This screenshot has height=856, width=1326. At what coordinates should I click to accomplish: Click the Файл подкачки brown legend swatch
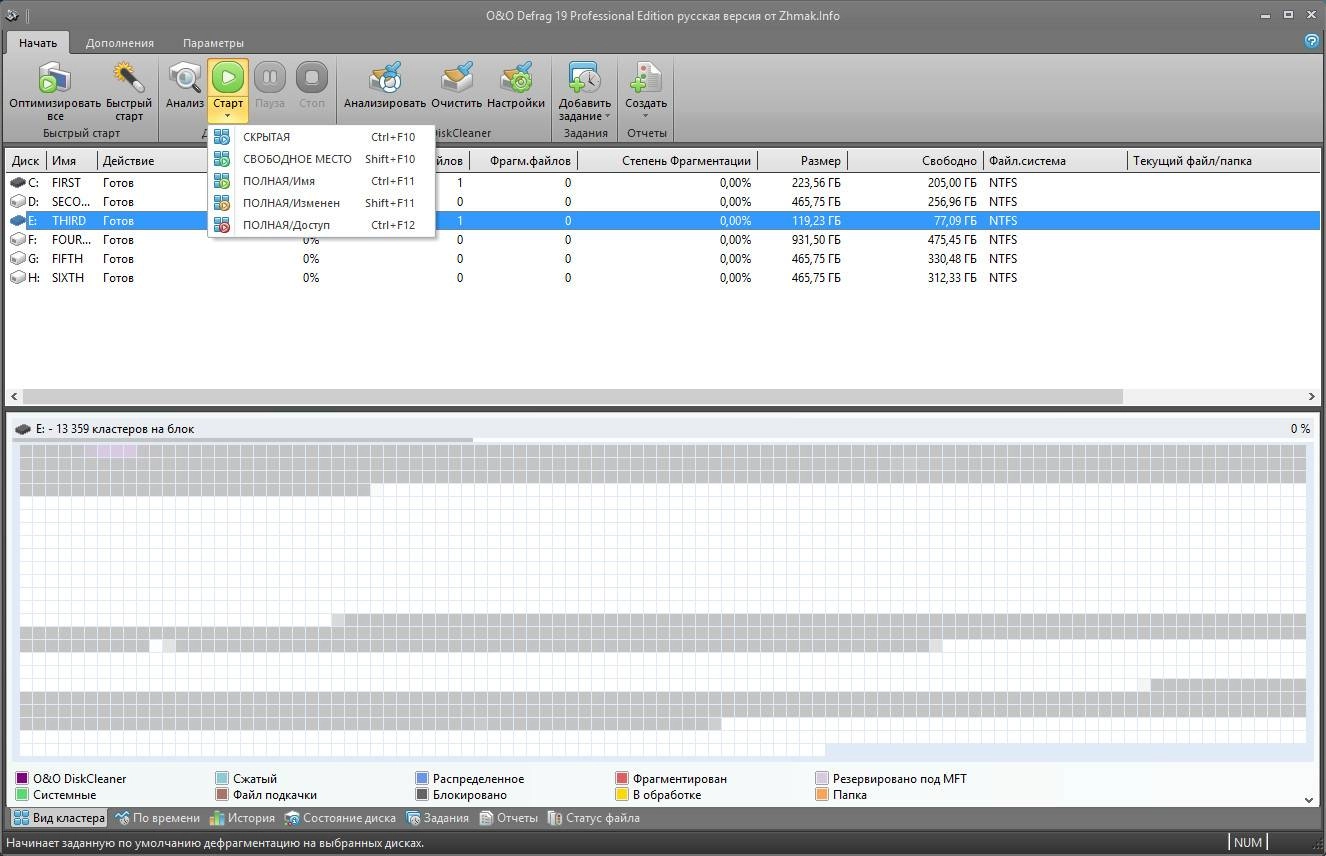click(x=222, y=795)
